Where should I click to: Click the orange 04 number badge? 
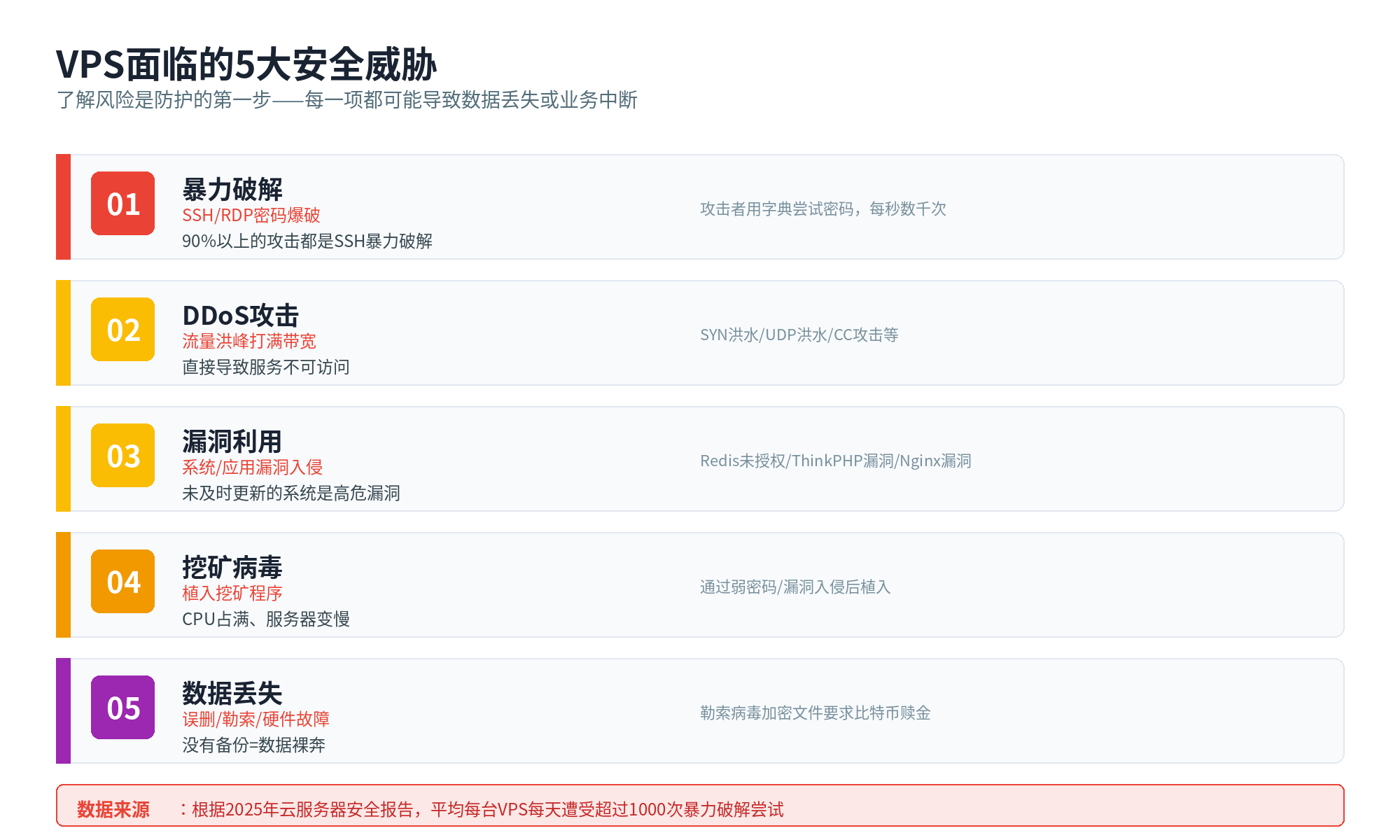122,581
